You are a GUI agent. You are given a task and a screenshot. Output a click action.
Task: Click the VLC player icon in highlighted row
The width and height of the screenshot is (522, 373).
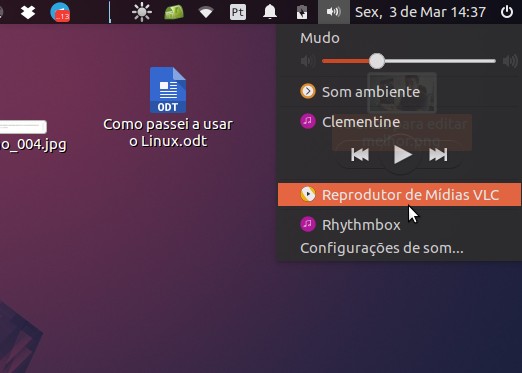pos(308,194)
